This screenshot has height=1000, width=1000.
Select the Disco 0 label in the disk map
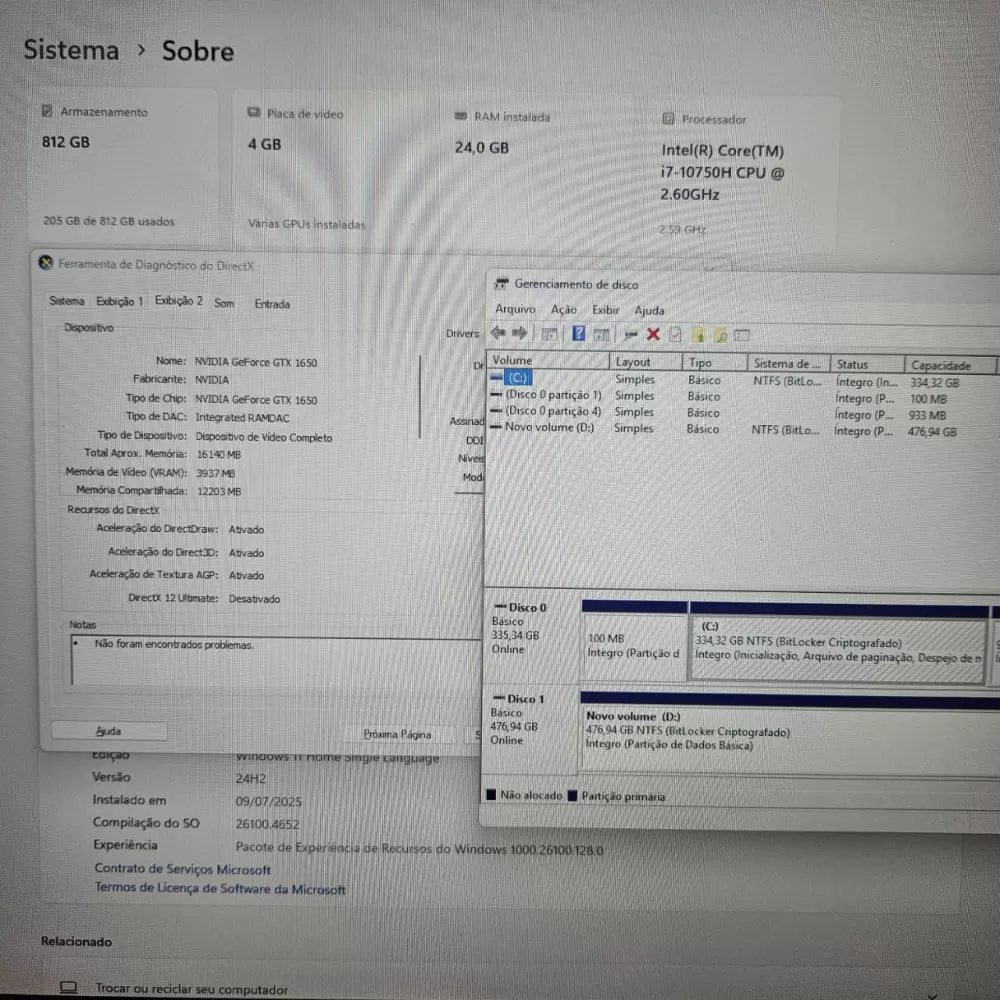click(527, 607)
